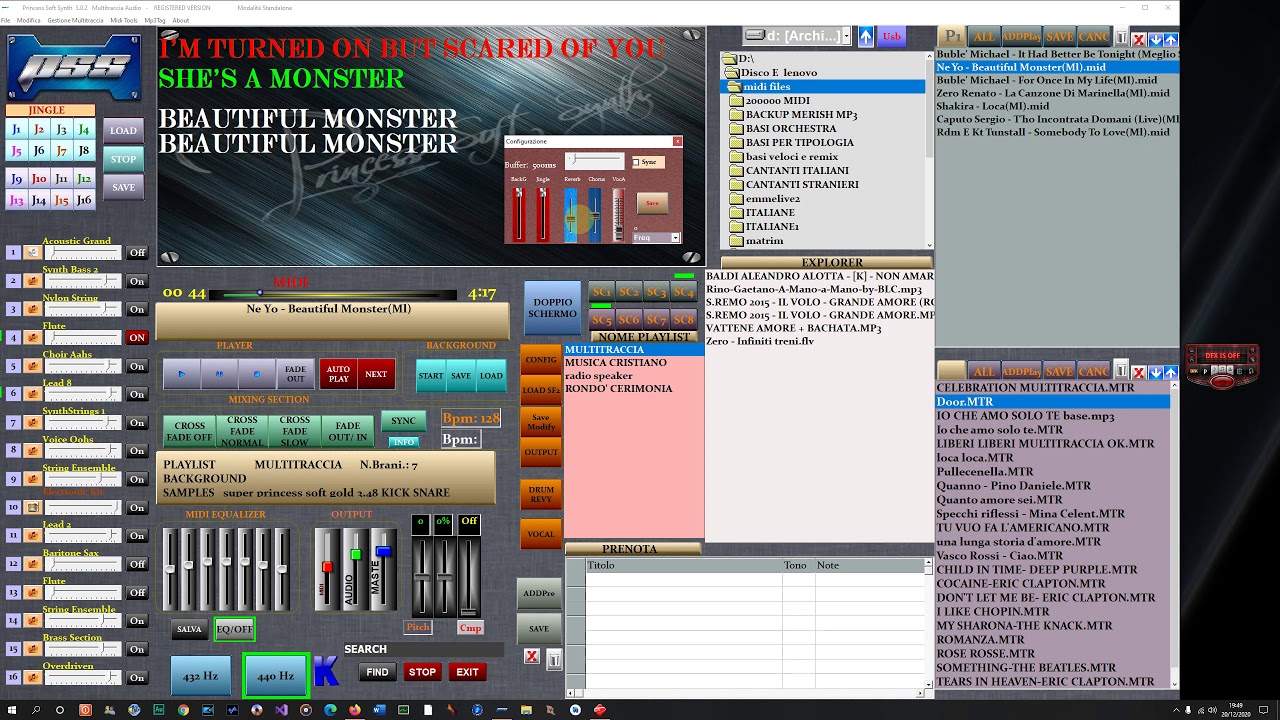1280x720 pixels.
Task: Open the drive selector dropdown
Action: click(846, 36)
